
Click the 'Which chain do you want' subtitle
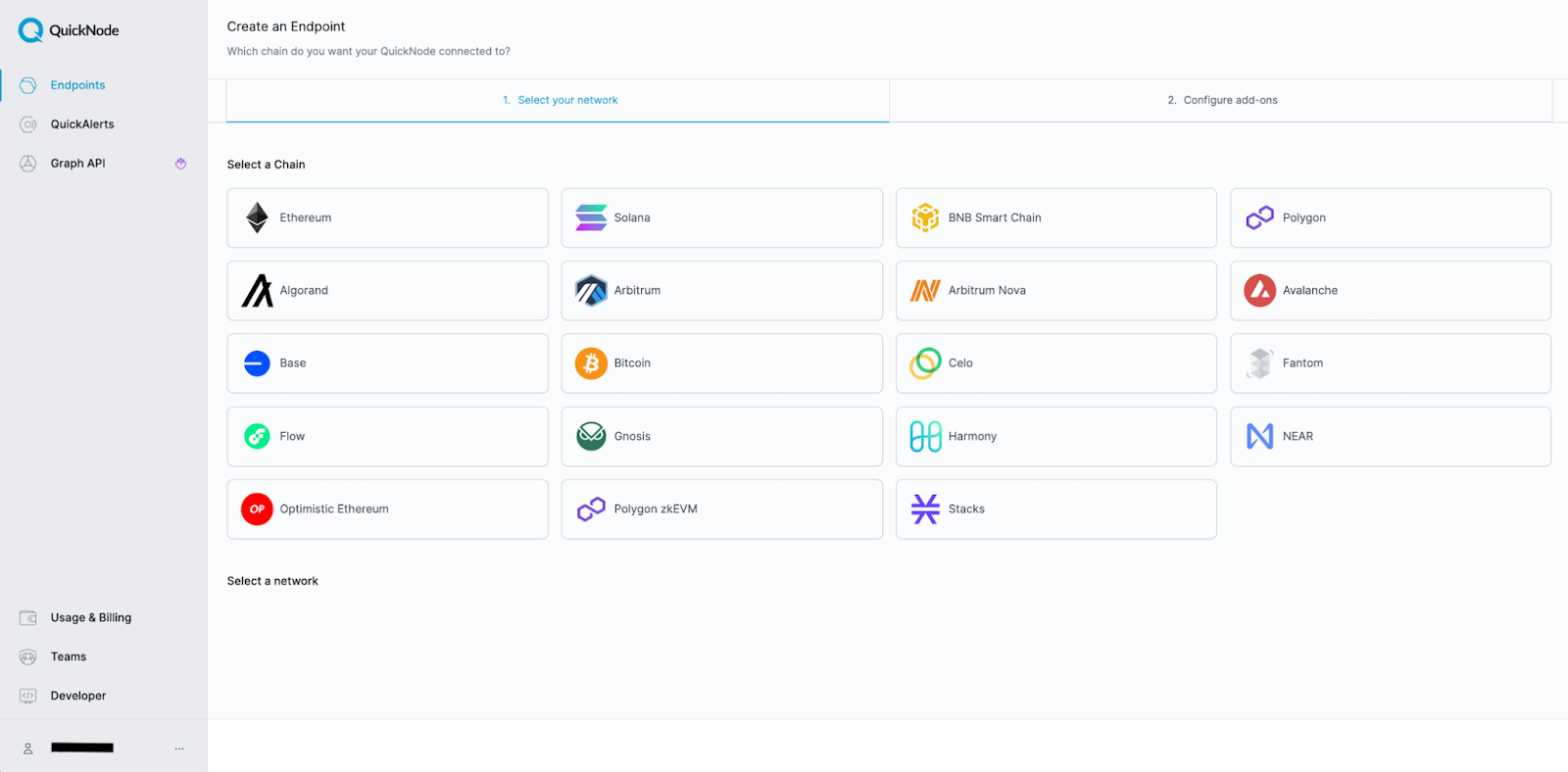(368, 51)
